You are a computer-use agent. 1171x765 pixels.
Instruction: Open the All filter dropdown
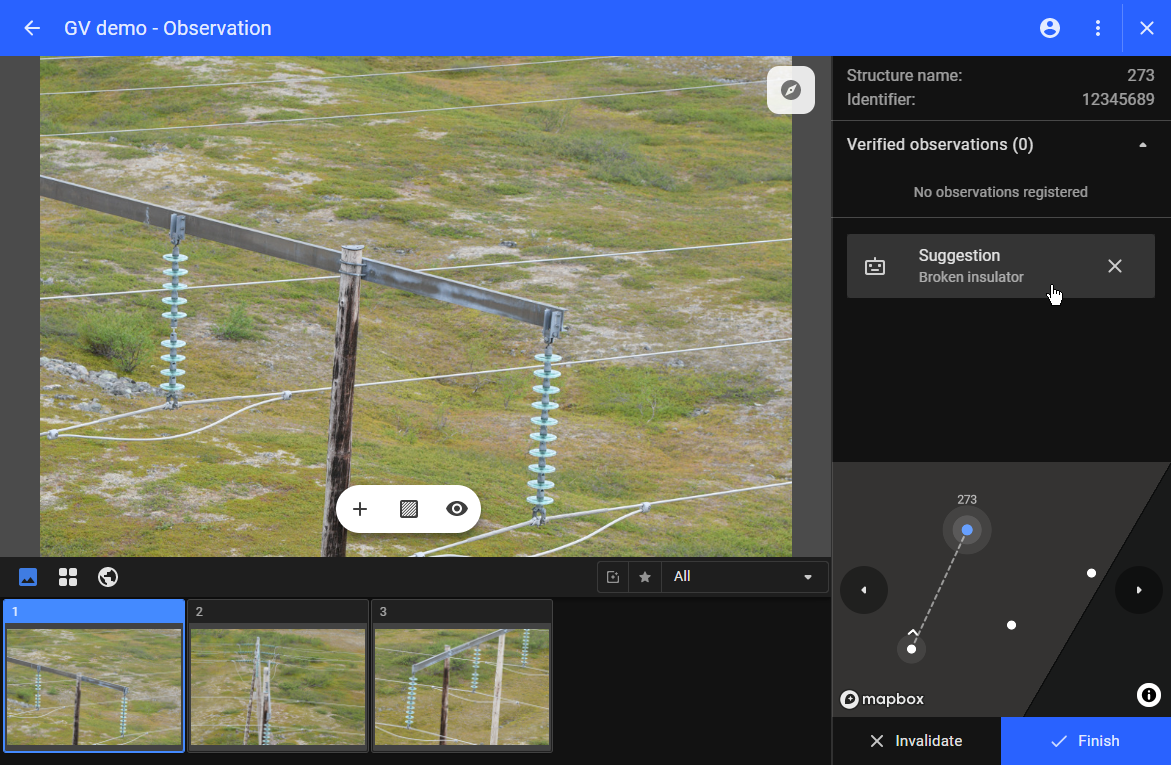[744, 577]
